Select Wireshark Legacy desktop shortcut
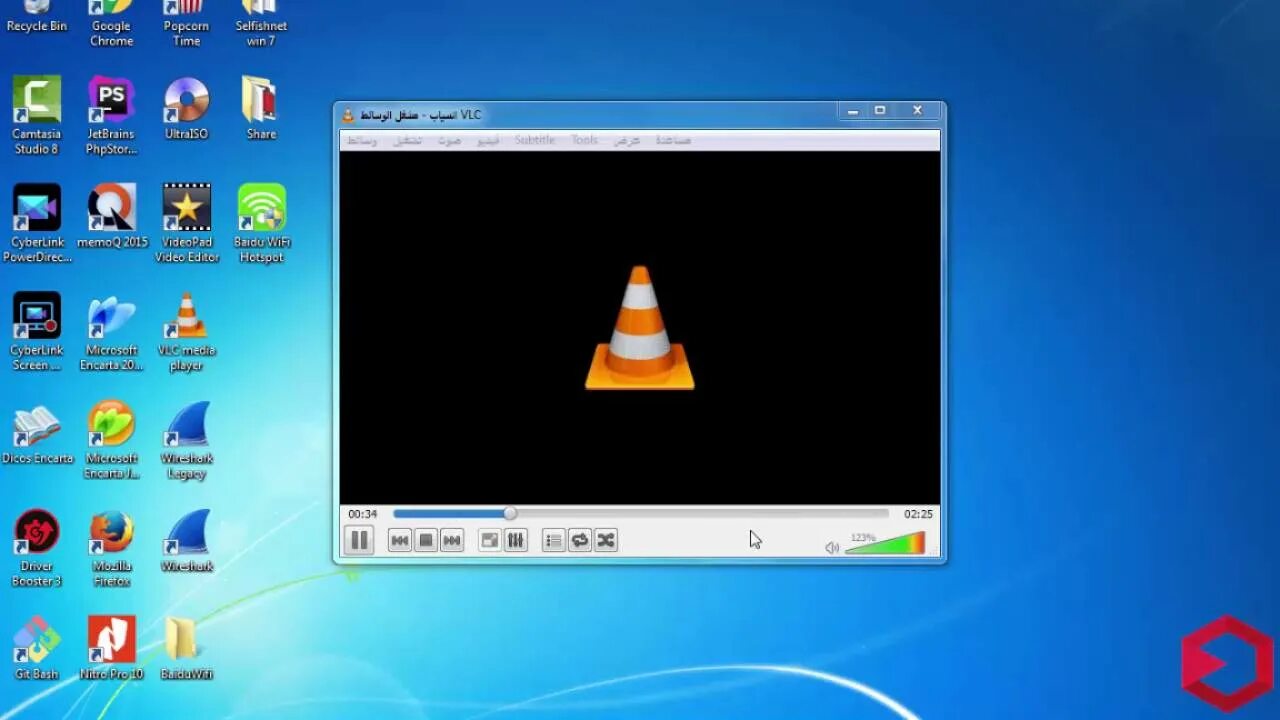Screen dimensions: 1280x720 [x=186, y=440]
